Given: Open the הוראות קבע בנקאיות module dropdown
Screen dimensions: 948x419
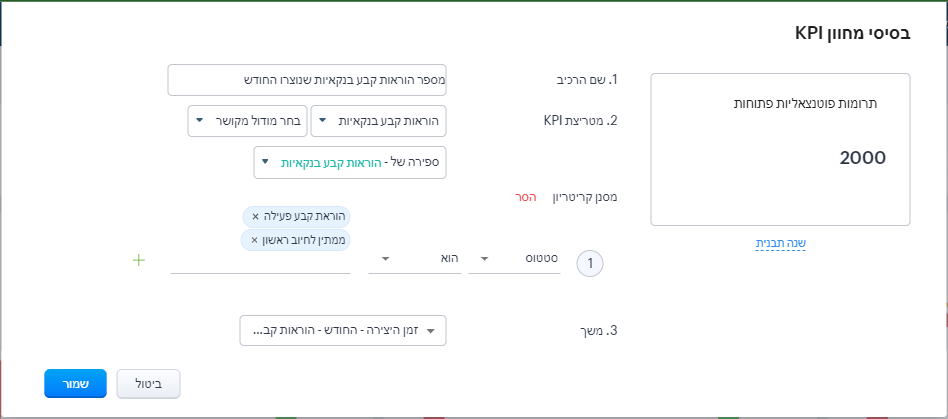Looking at the screenshot, I should pyautogui.click(x=378, y=120).
